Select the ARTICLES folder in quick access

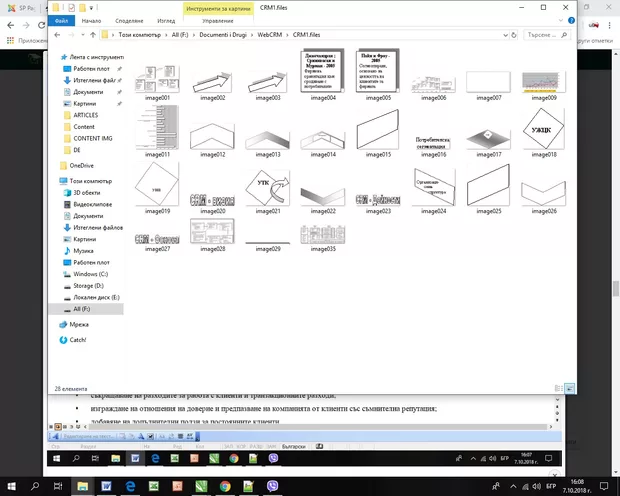(85, 115)
